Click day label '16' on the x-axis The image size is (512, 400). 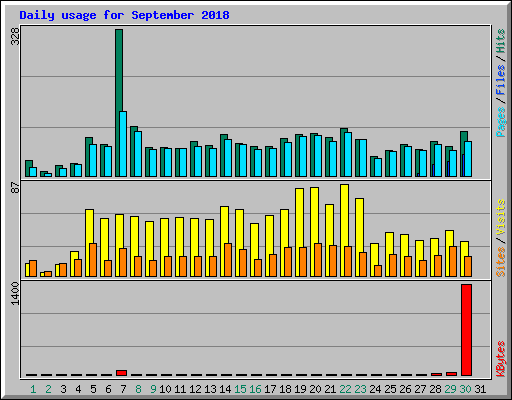tap(255, 389)
